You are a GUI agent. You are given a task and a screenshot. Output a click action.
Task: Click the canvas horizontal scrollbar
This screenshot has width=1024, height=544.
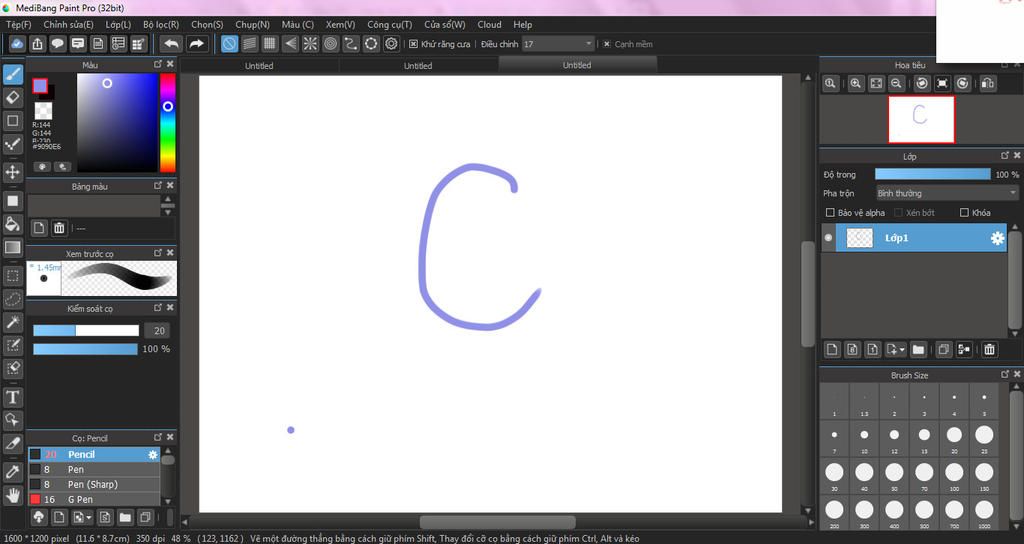[498, 522]
